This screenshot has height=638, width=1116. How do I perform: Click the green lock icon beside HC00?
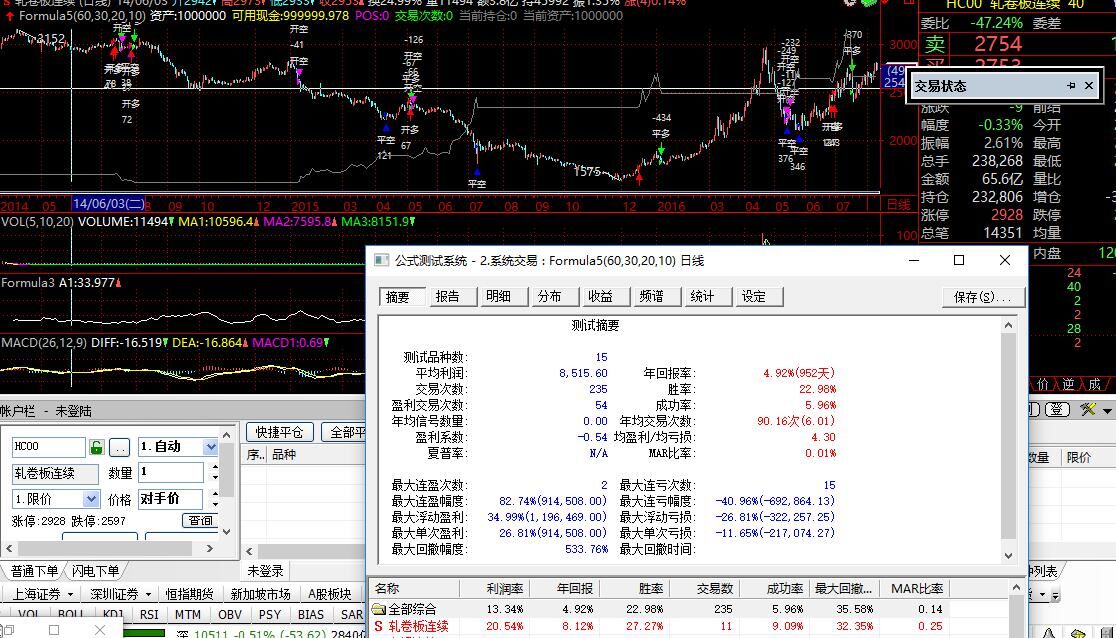97,447
